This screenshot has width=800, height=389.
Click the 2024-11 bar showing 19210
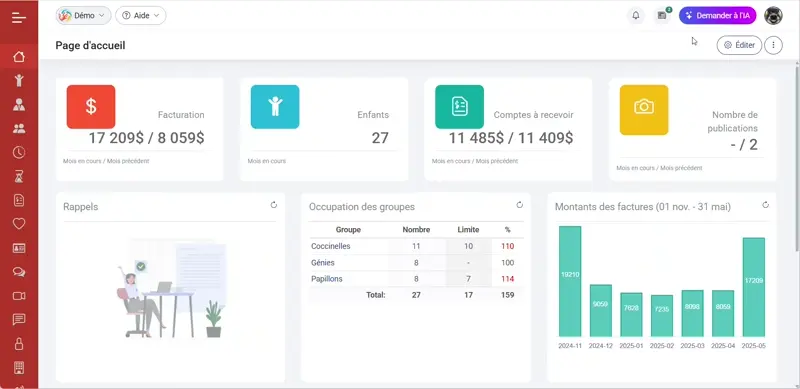[x=570, y=281]
